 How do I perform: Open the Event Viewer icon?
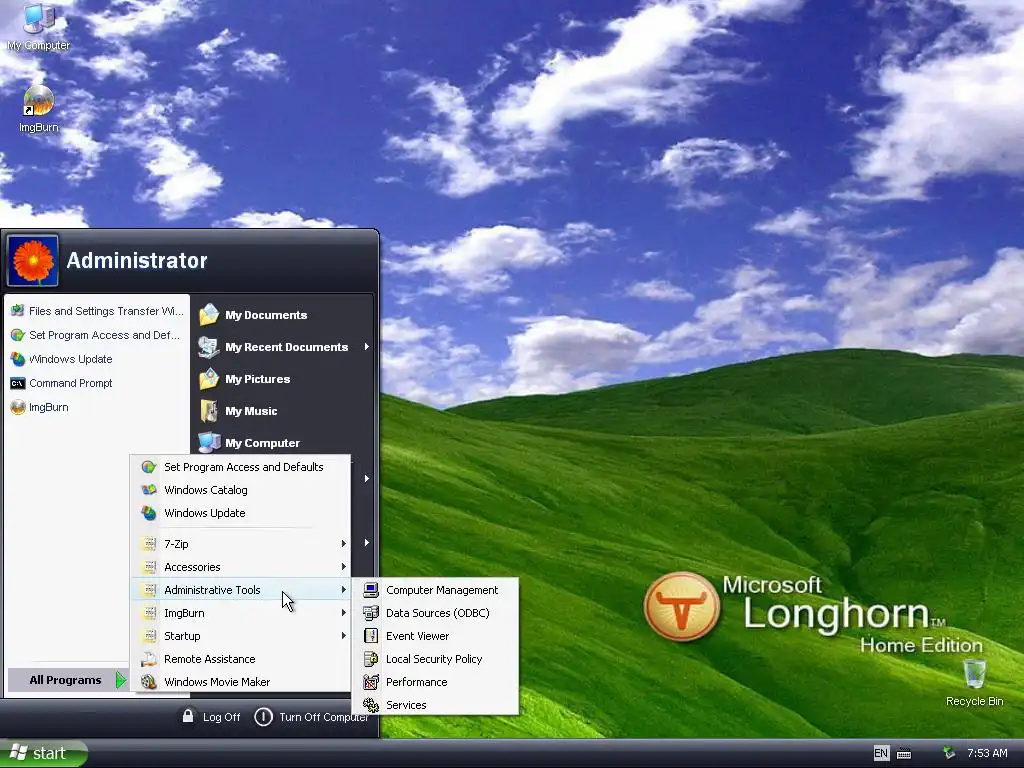pyautogui.click(x=371, y=636)
